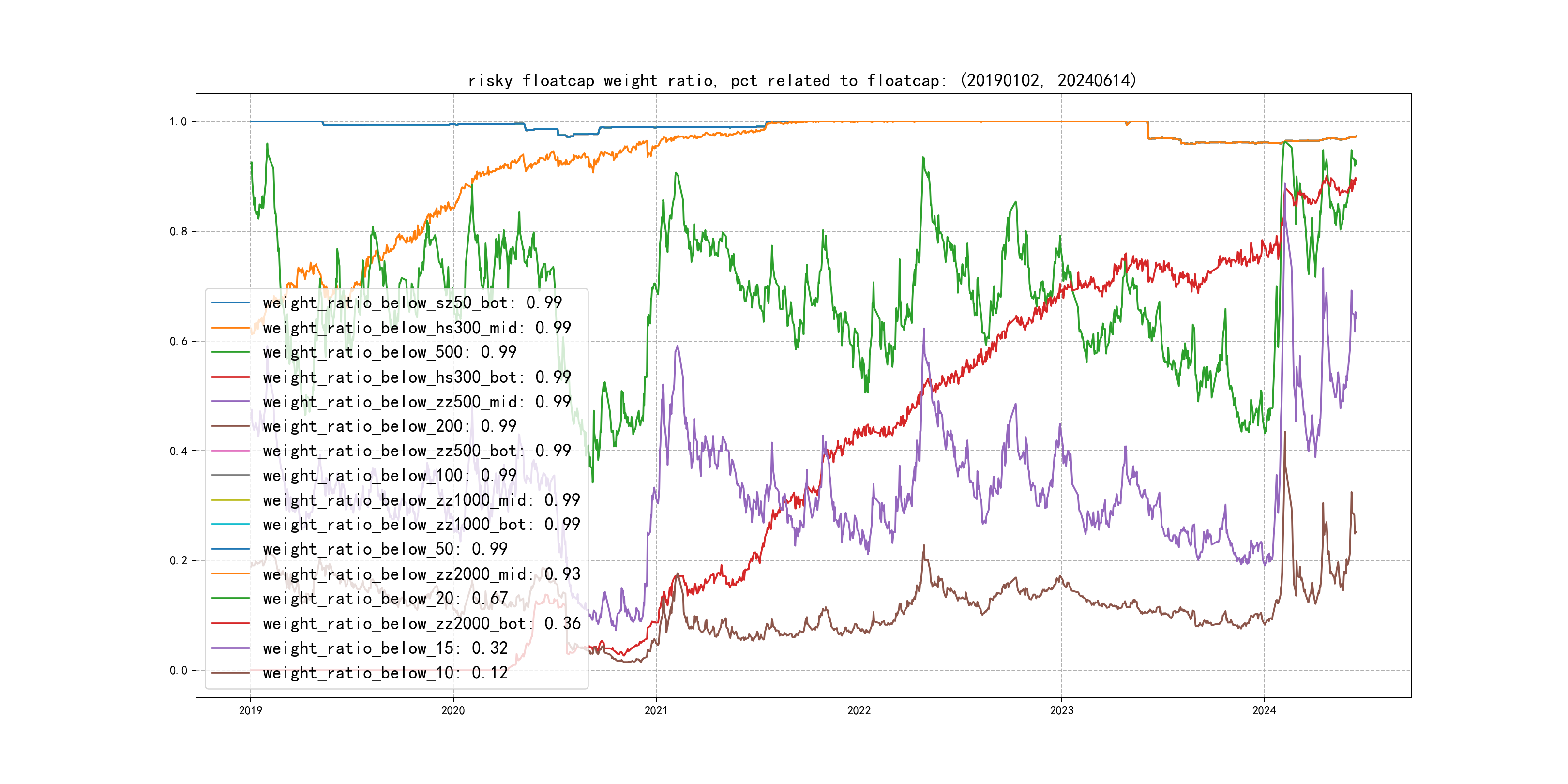Click legend entry weight_ratio_below_20: 0.67
Screen dimensions: 1568x784
click(385, 599)
